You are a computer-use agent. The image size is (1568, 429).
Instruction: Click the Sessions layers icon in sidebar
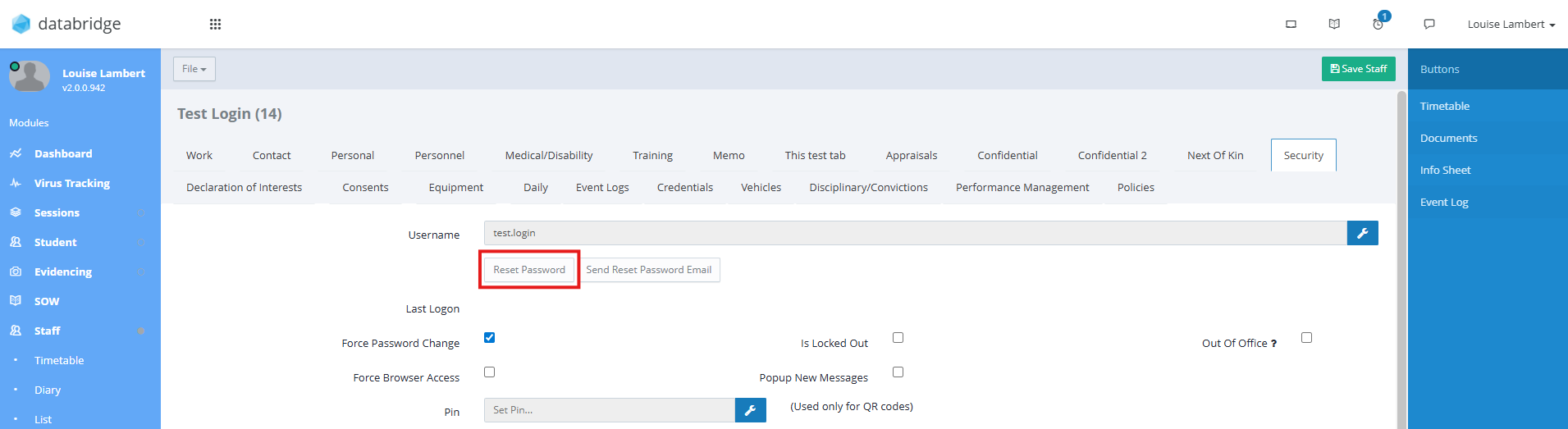pyautogui.click(x=16, y=212)
